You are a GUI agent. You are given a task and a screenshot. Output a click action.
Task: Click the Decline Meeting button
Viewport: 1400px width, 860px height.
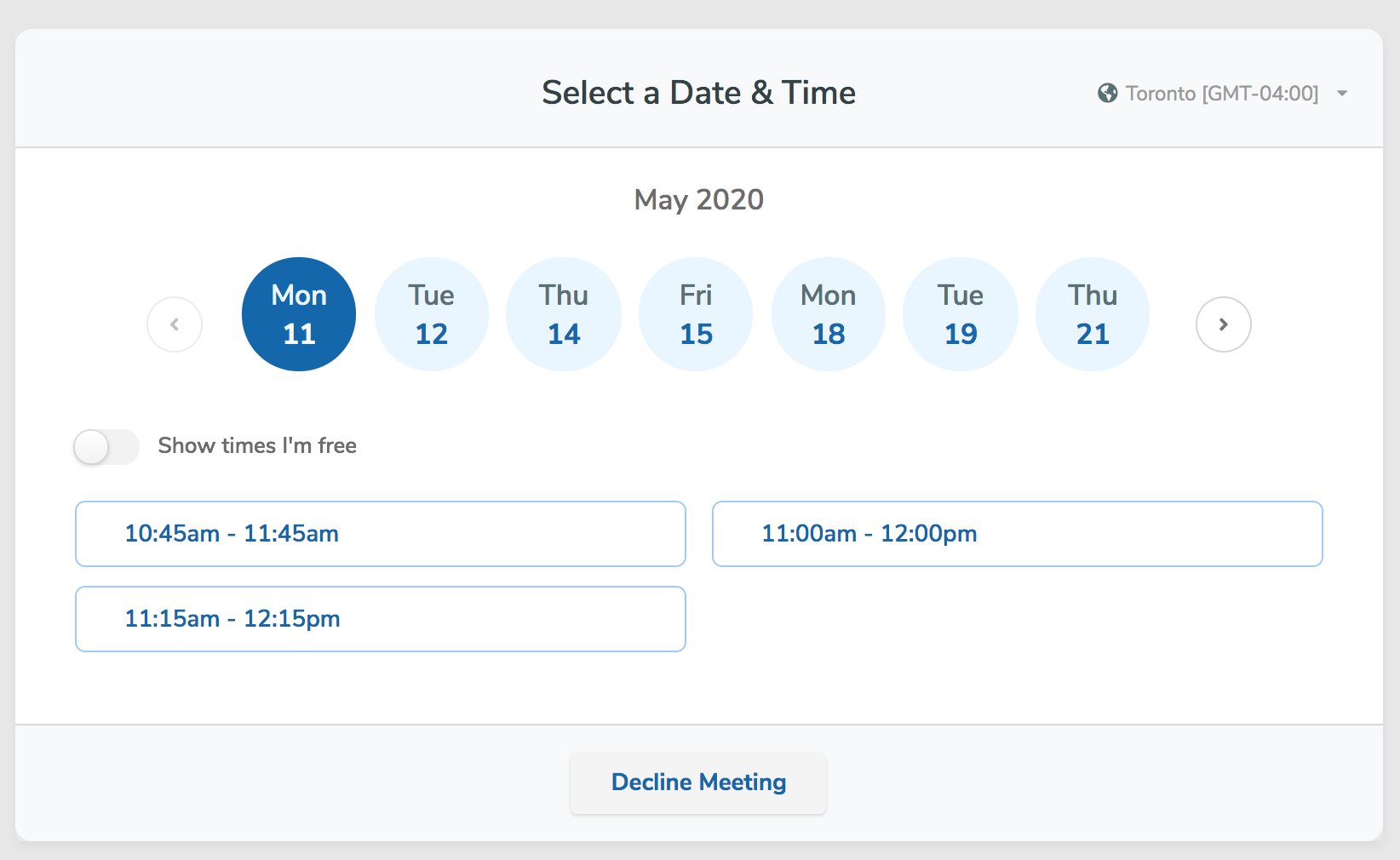(698, 783)
